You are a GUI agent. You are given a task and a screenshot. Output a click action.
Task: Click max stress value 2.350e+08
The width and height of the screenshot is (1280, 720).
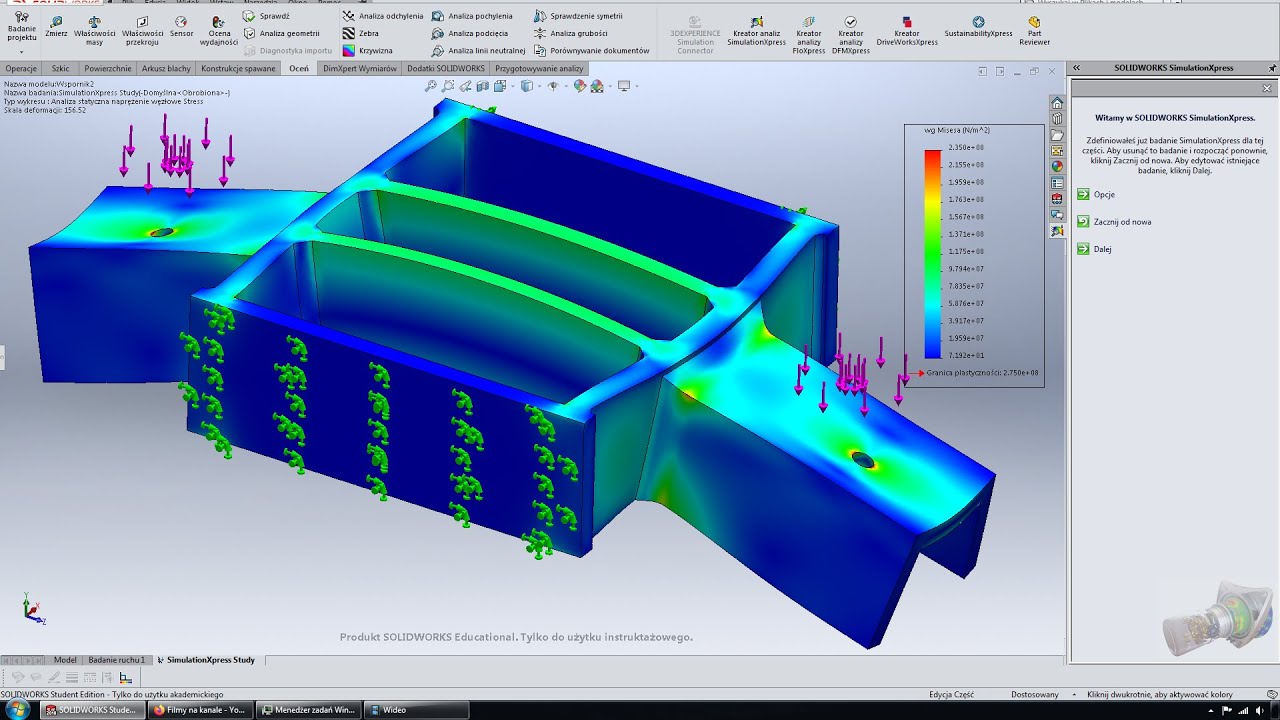[x=966, y=147]
